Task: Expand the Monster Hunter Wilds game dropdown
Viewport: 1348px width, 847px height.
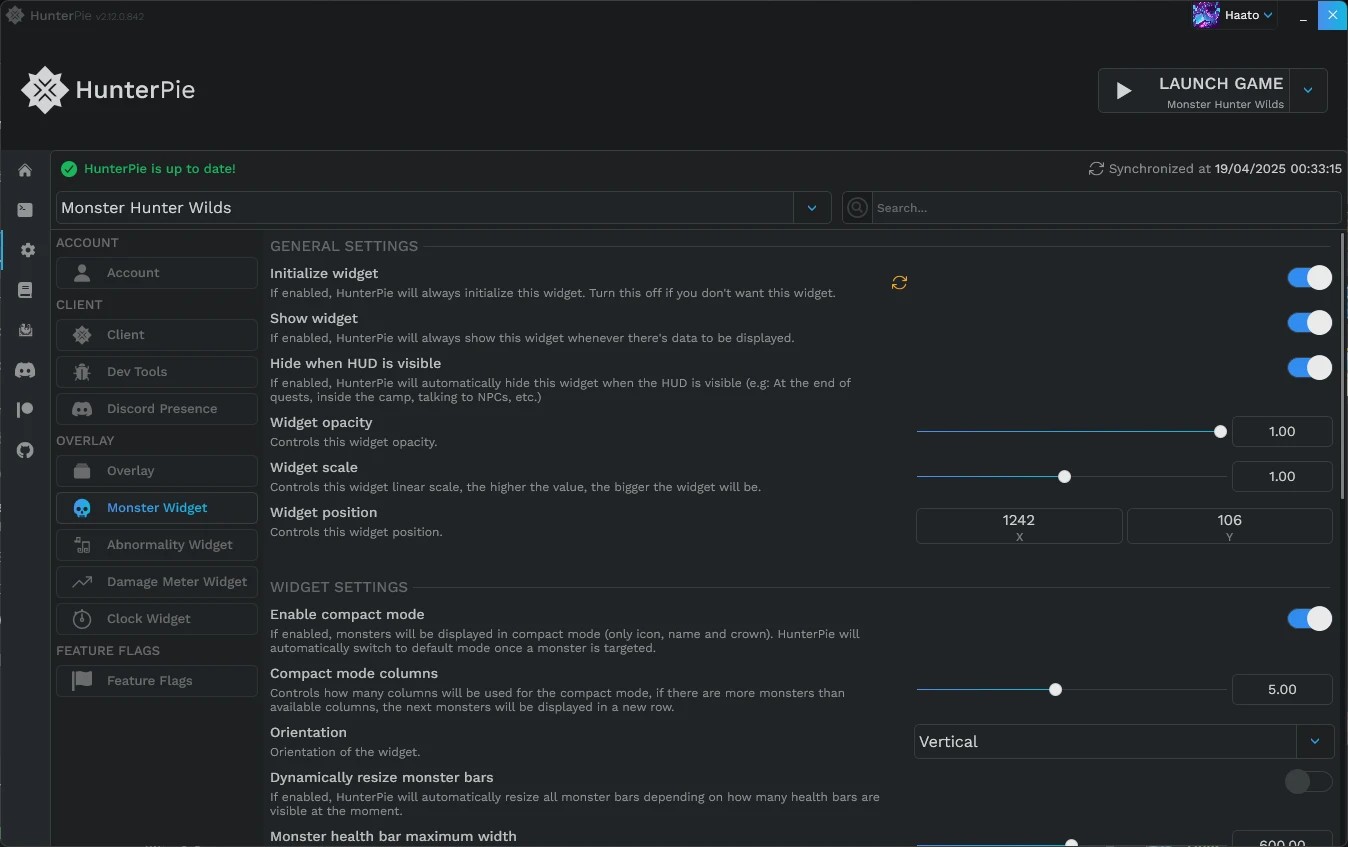Action: [812, 208]
